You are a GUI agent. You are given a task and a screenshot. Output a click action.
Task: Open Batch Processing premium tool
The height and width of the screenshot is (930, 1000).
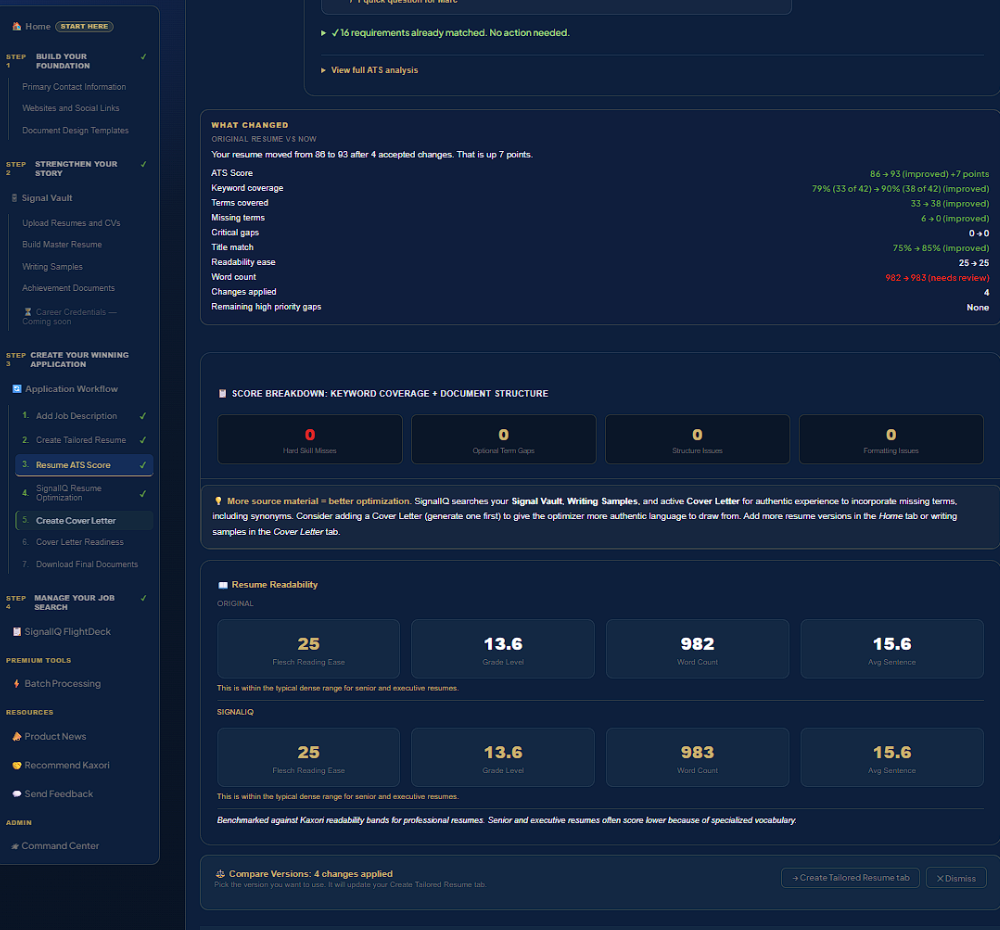(62, 684)
